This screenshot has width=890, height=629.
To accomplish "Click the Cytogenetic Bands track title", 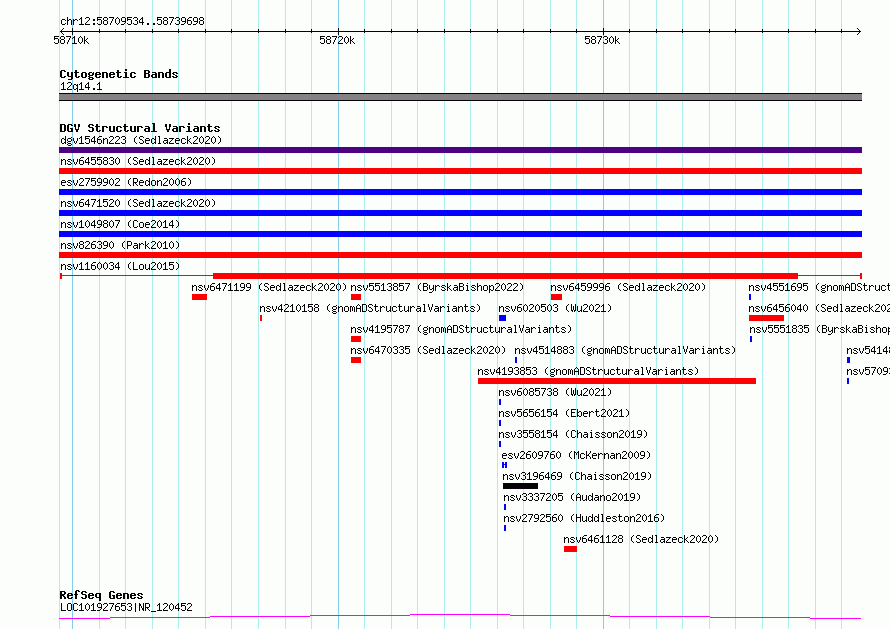I will click(119, 74).
